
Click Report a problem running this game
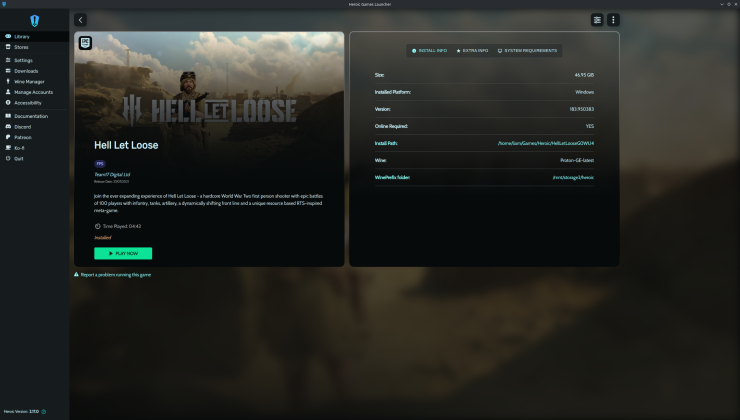[113, 274]
